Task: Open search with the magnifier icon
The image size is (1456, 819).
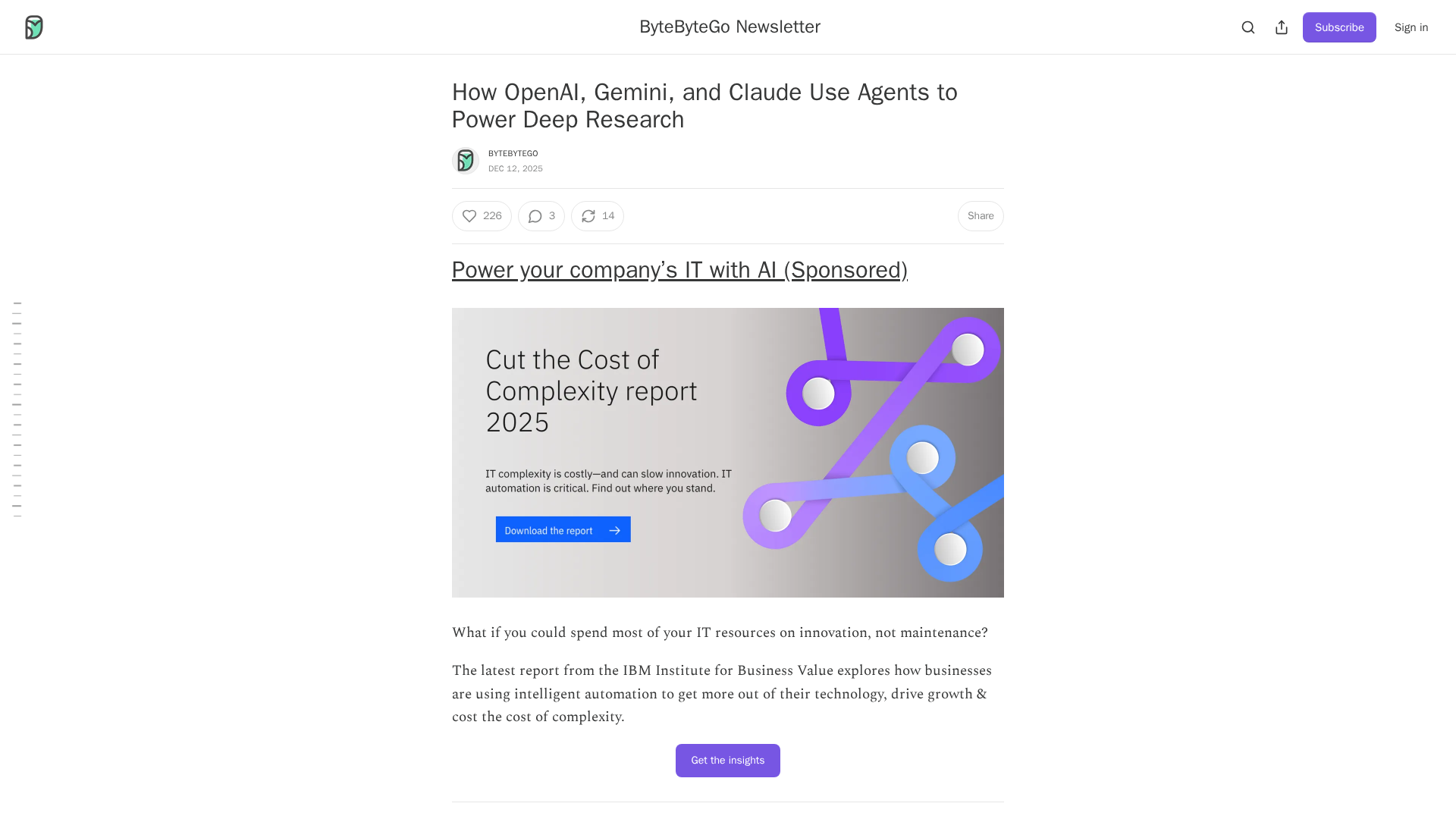Action: coord(1248,27)
